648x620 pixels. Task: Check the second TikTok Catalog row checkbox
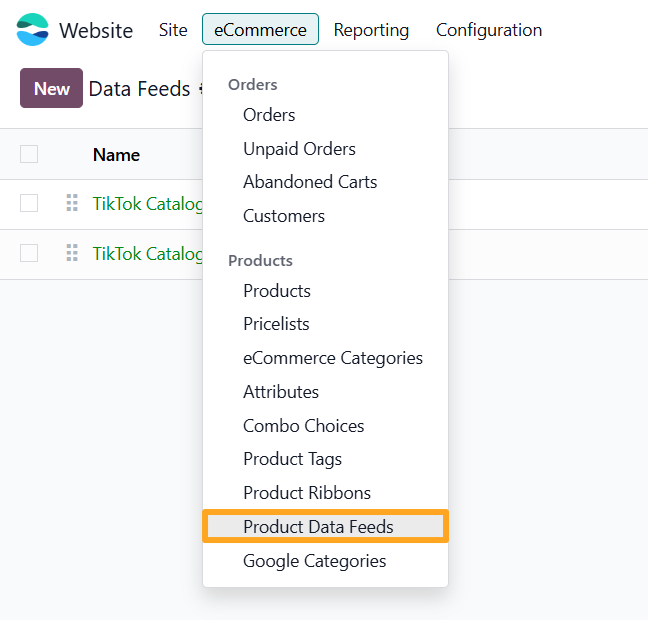pyautogui.click(x=29, y=253)
